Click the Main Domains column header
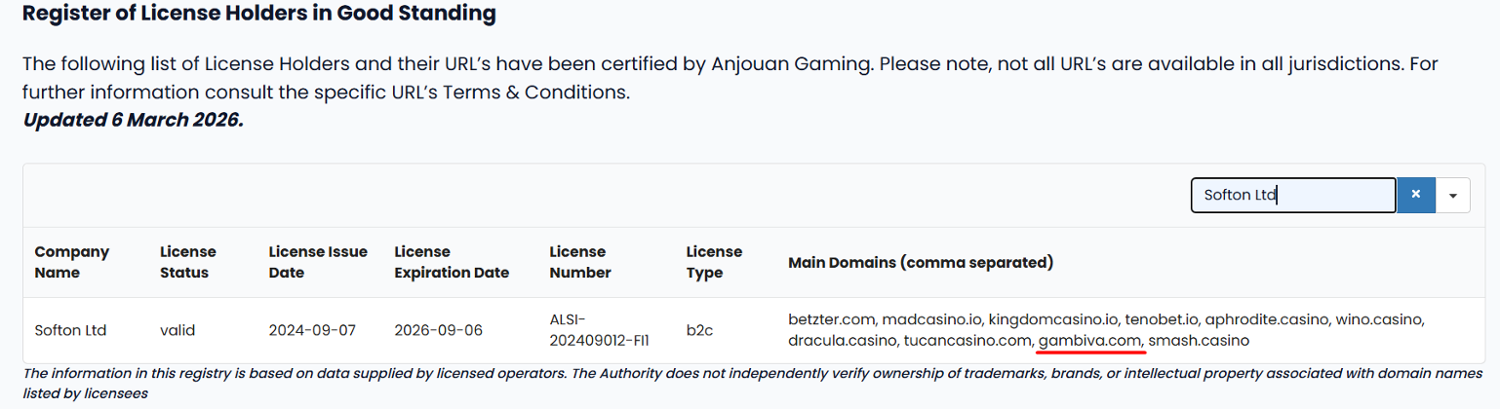The image size is (1500, 409). (920, 263)
